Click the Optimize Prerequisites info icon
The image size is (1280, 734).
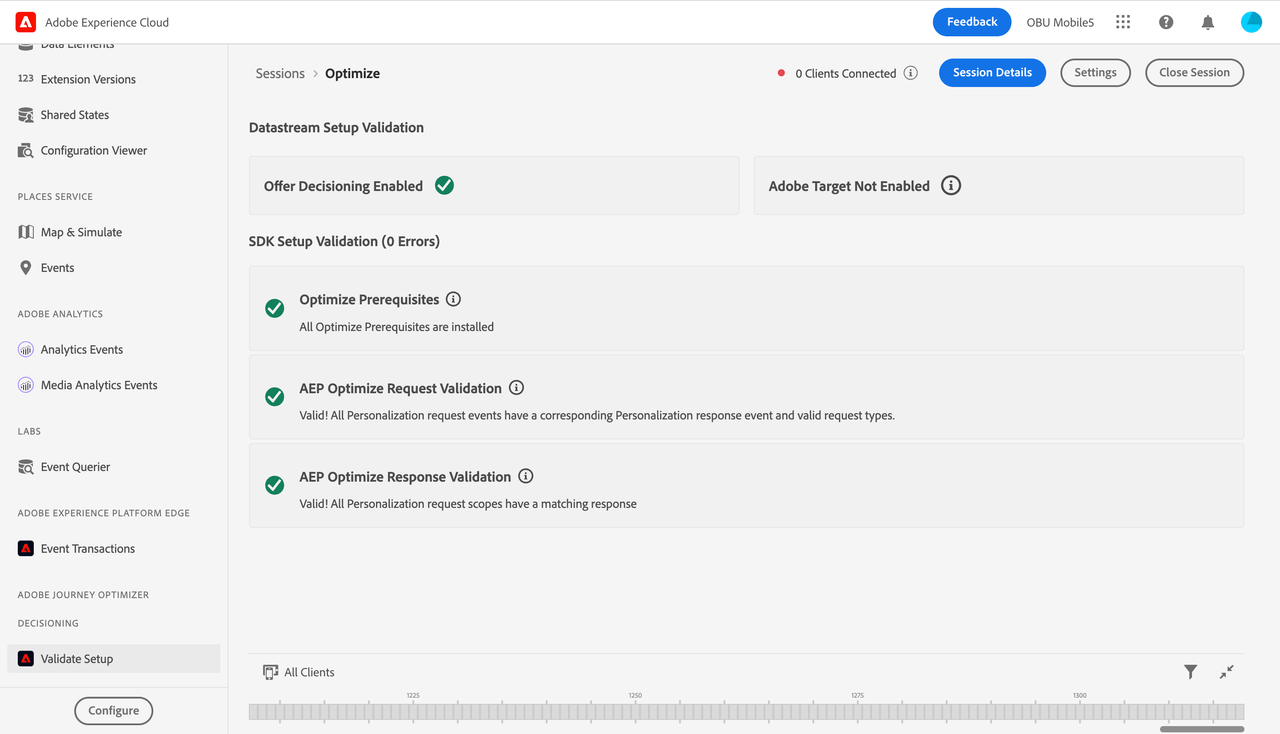point(453,299)
